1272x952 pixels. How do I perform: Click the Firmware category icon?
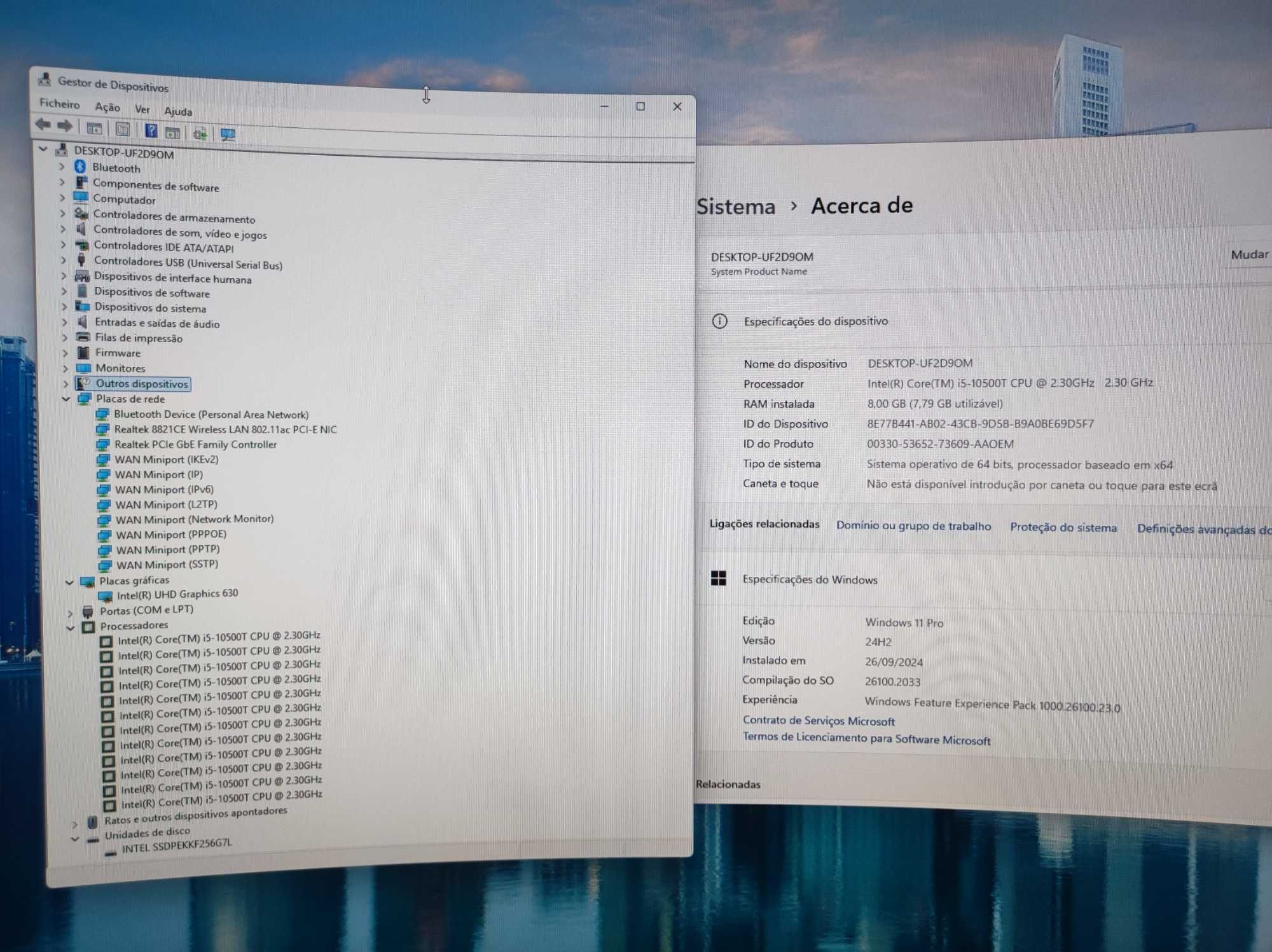[83, 352]
